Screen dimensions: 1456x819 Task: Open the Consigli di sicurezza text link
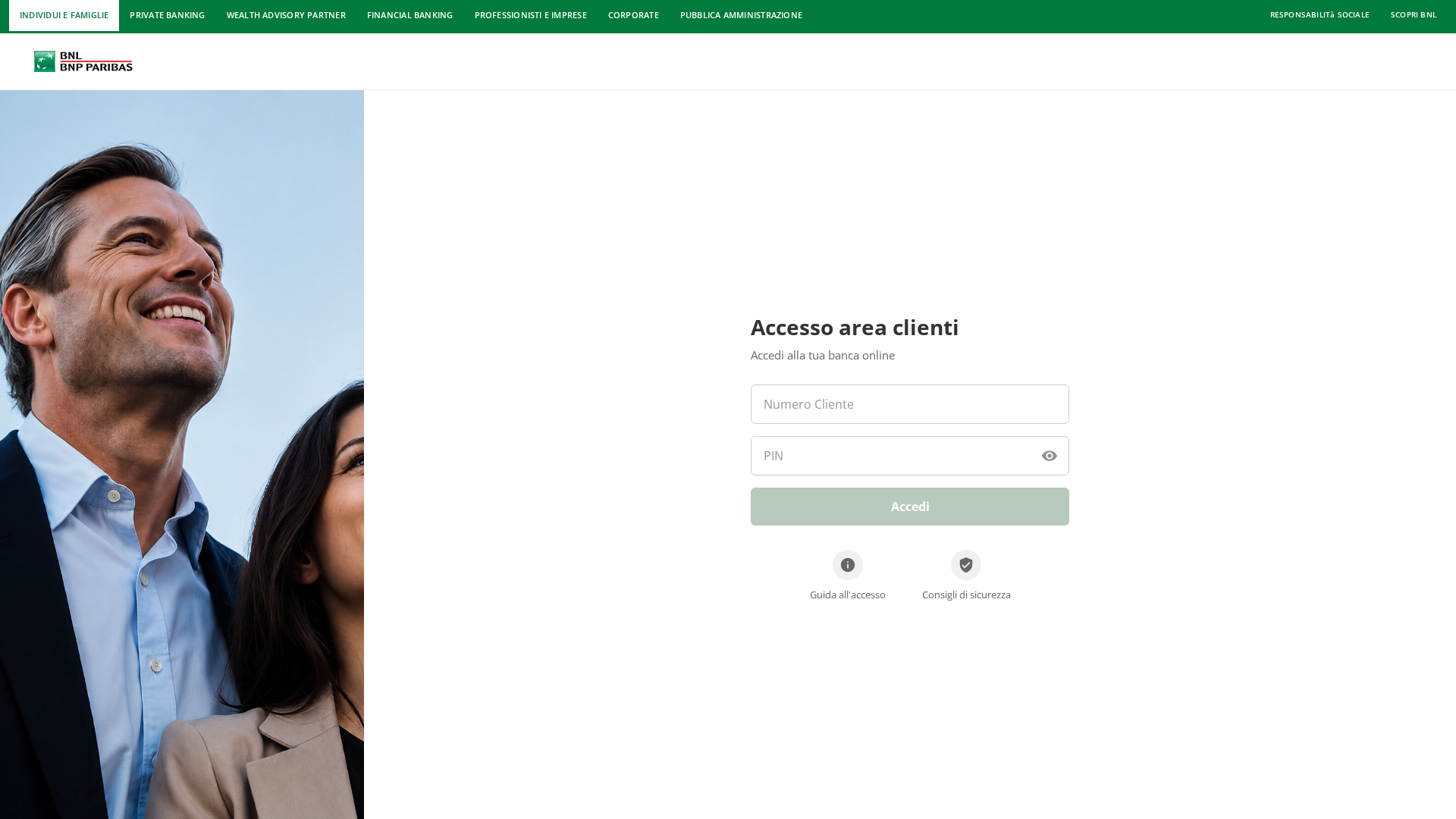966,595
